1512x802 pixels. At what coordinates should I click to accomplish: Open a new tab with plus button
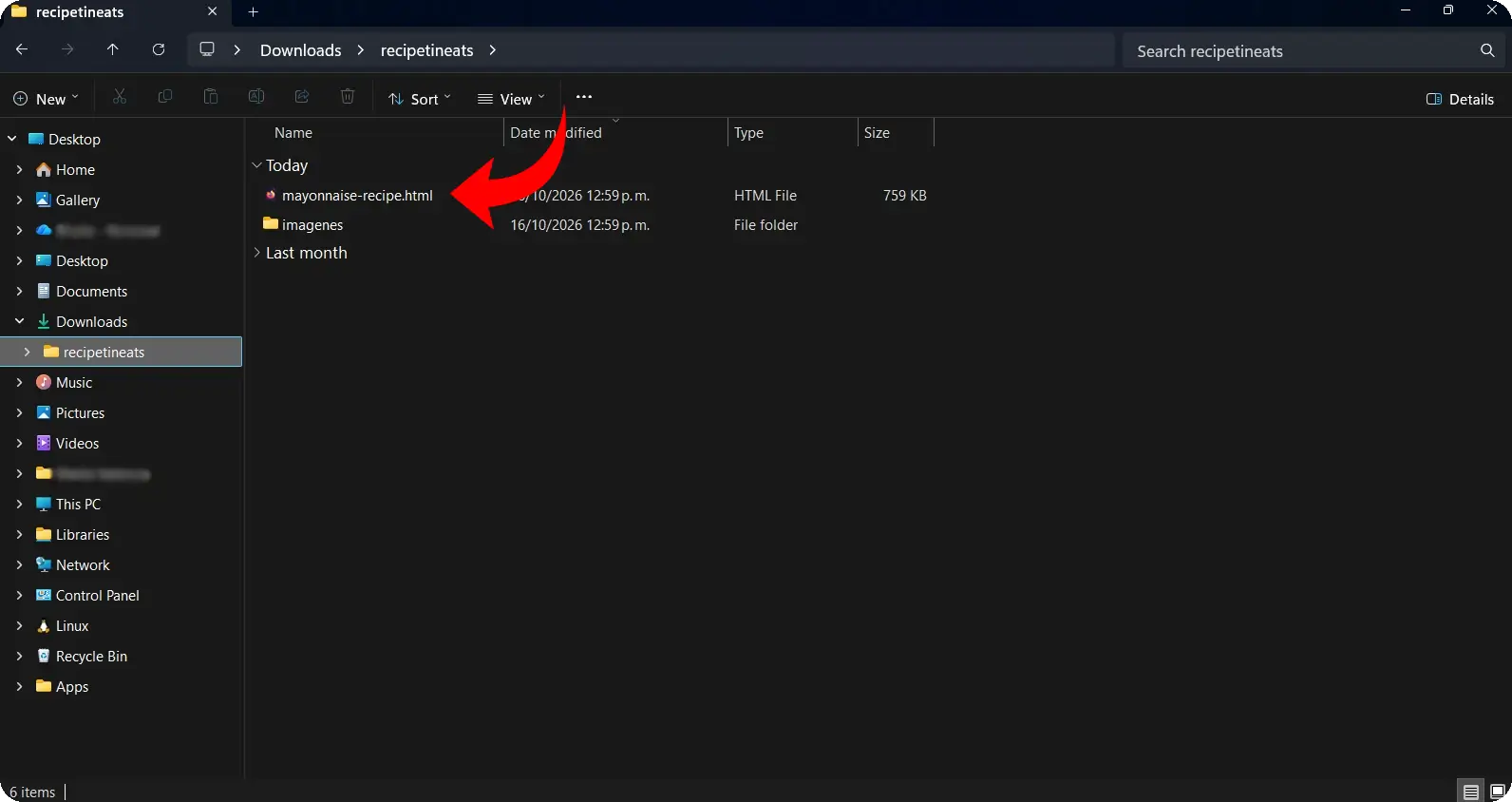(253, 12)
